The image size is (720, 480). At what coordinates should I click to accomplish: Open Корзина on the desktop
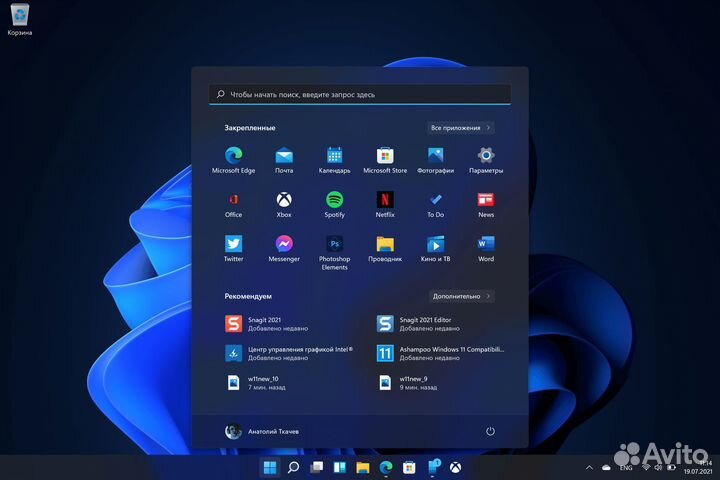point(20,20)
